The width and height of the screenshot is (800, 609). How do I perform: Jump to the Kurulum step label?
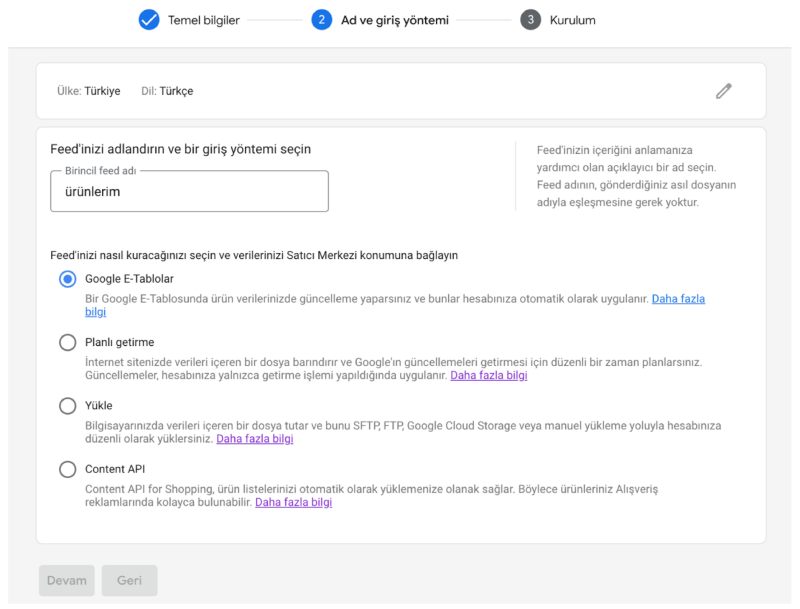pos(572,20)
